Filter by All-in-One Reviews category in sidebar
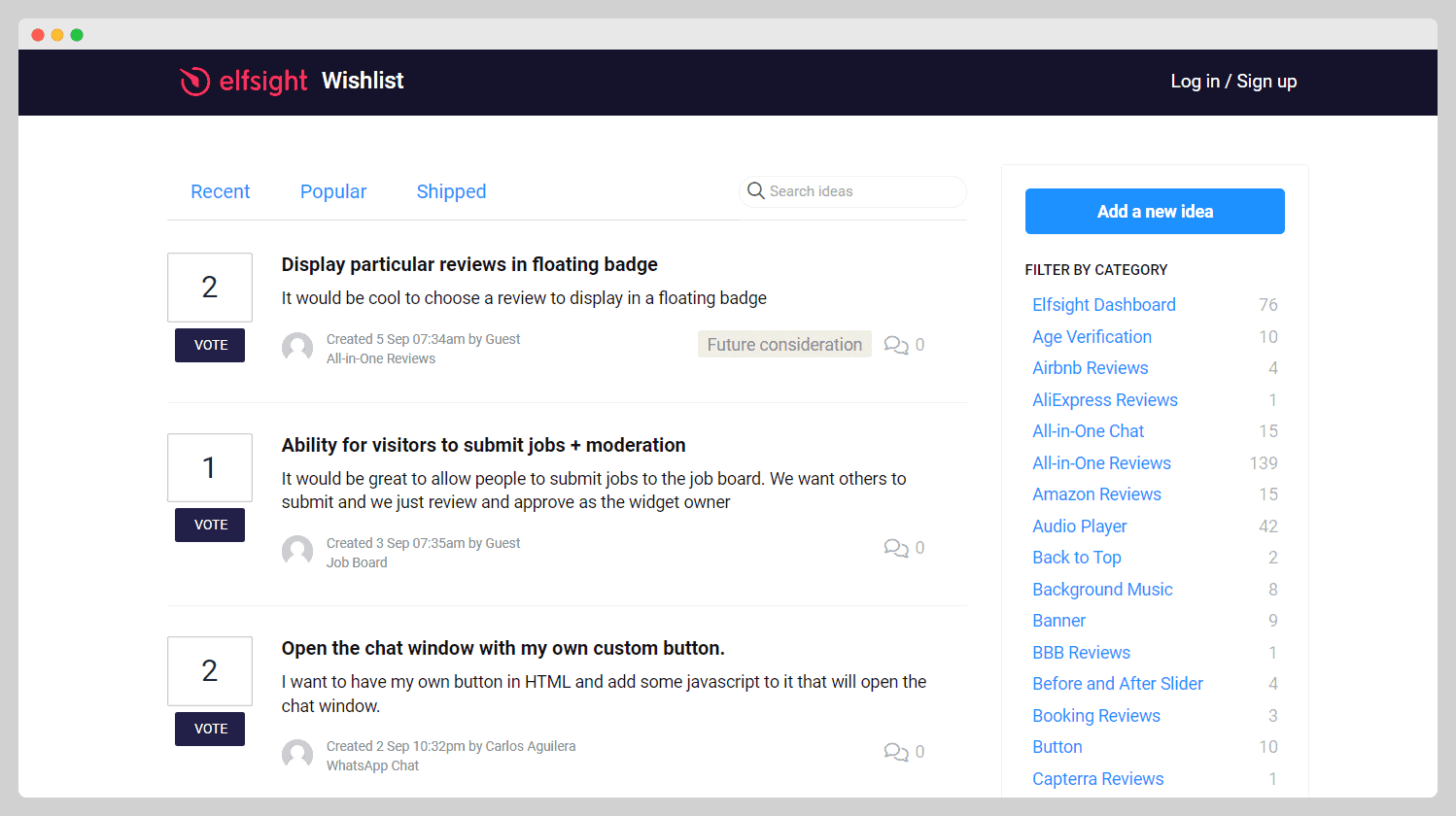This screenshot has width=1456, height=816. point(1101,463)
